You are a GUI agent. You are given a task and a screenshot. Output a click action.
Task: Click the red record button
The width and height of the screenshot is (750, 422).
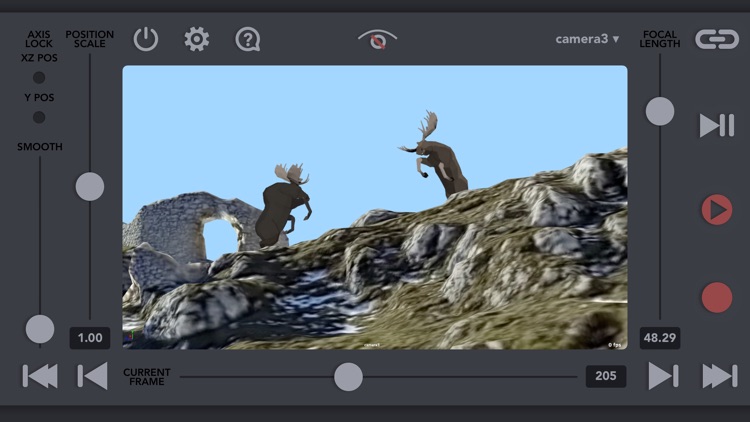coord(717,298)
